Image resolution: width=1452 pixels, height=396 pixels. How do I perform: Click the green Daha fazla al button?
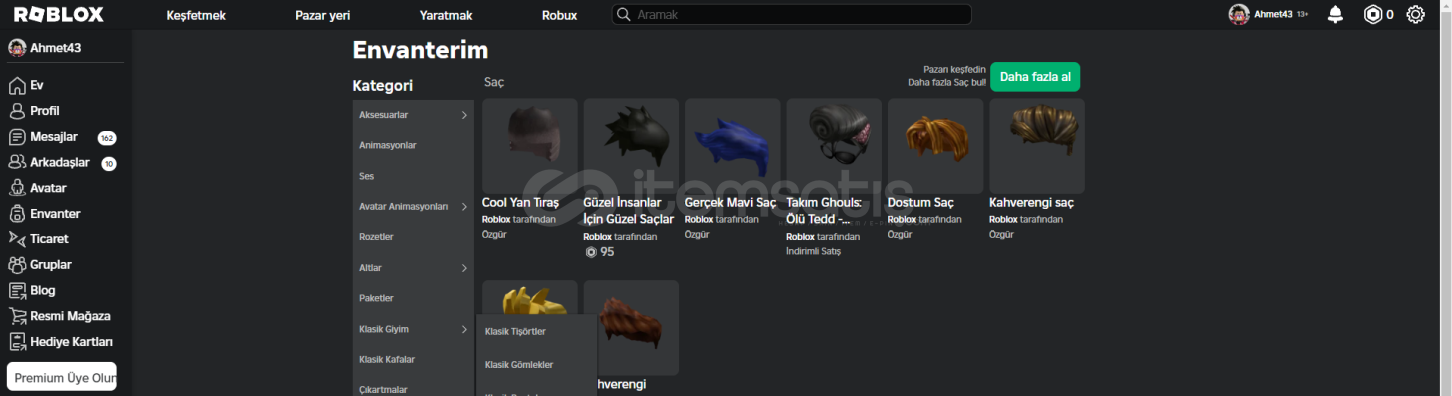[1035, 77]
